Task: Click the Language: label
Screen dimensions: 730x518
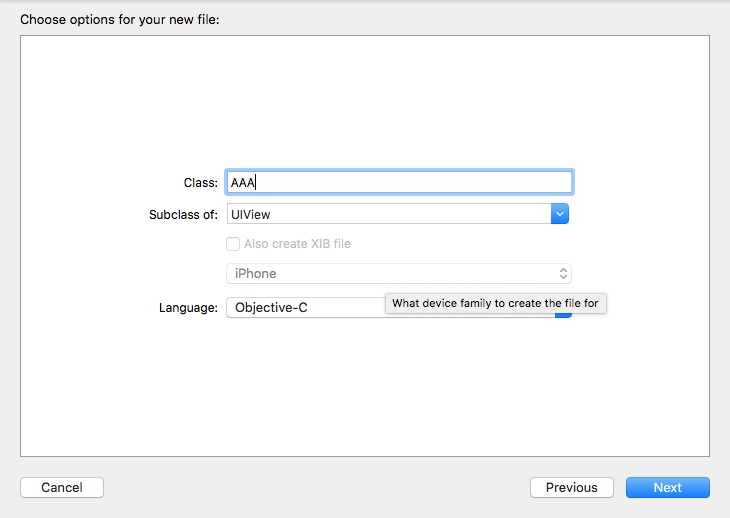Action: tap(189, 308)
